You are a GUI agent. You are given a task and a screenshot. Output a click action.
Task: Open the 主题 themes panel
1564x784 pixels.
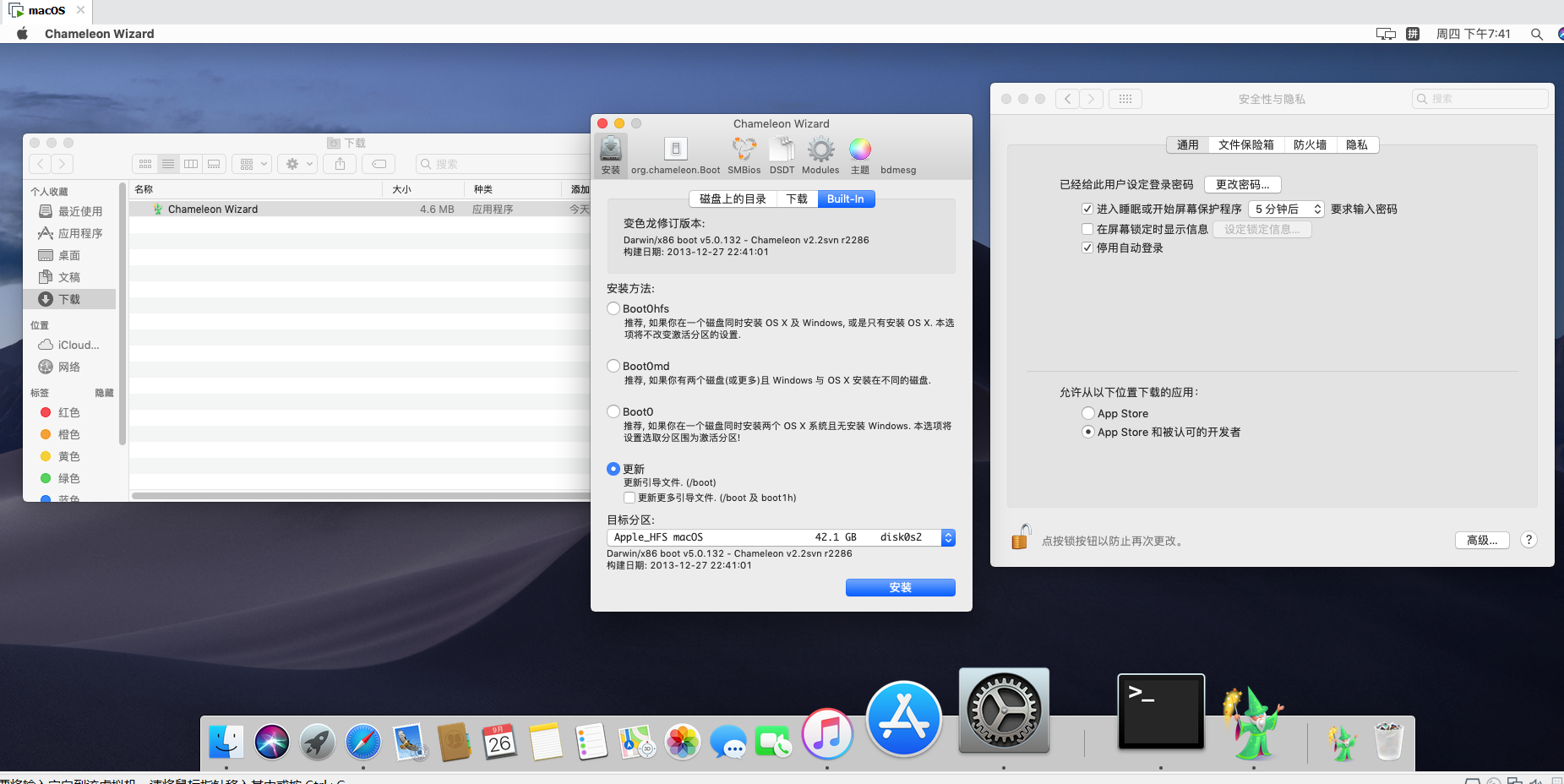tap(859, 155)
